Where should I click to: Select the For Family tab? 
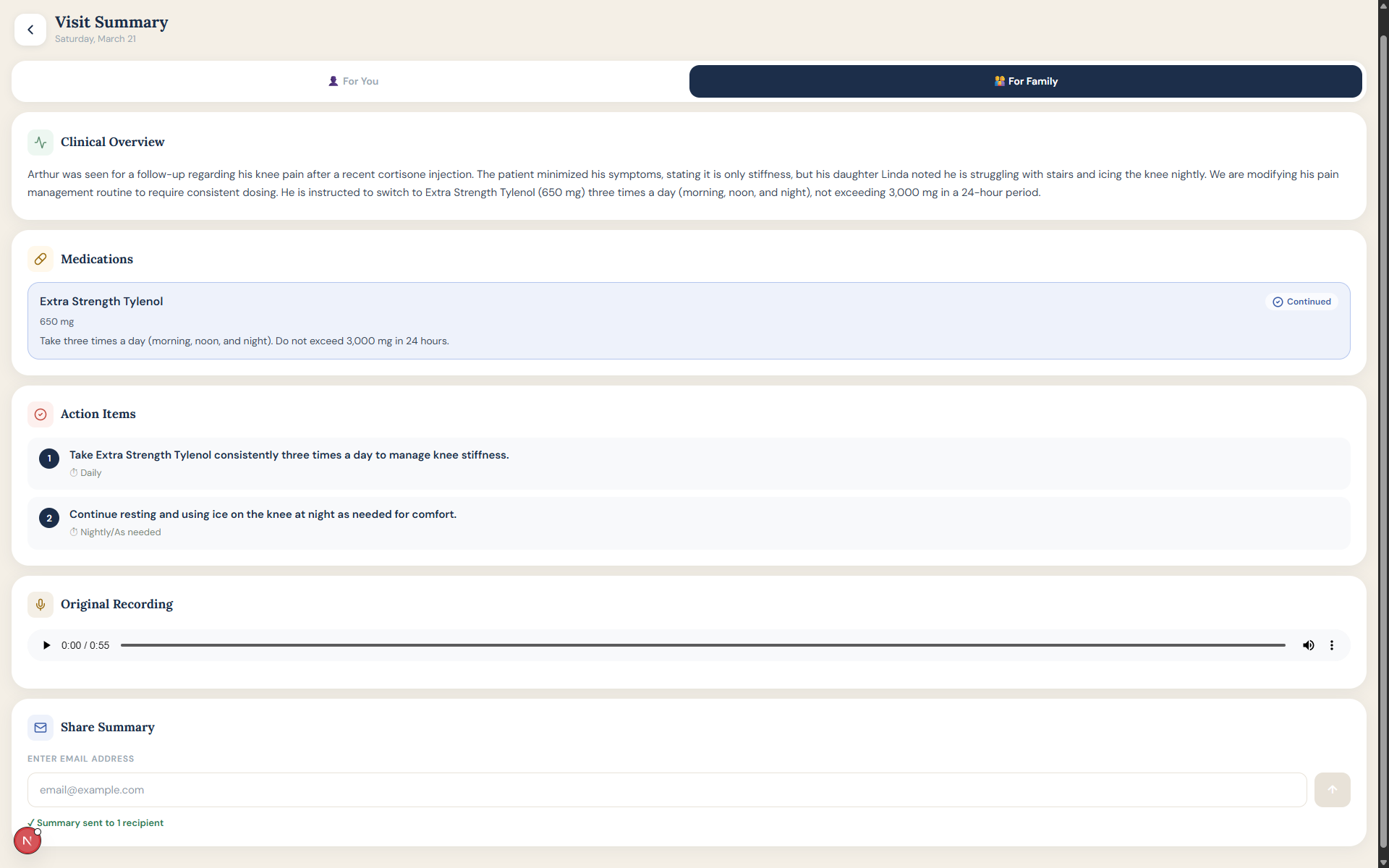click(1025, 81)
